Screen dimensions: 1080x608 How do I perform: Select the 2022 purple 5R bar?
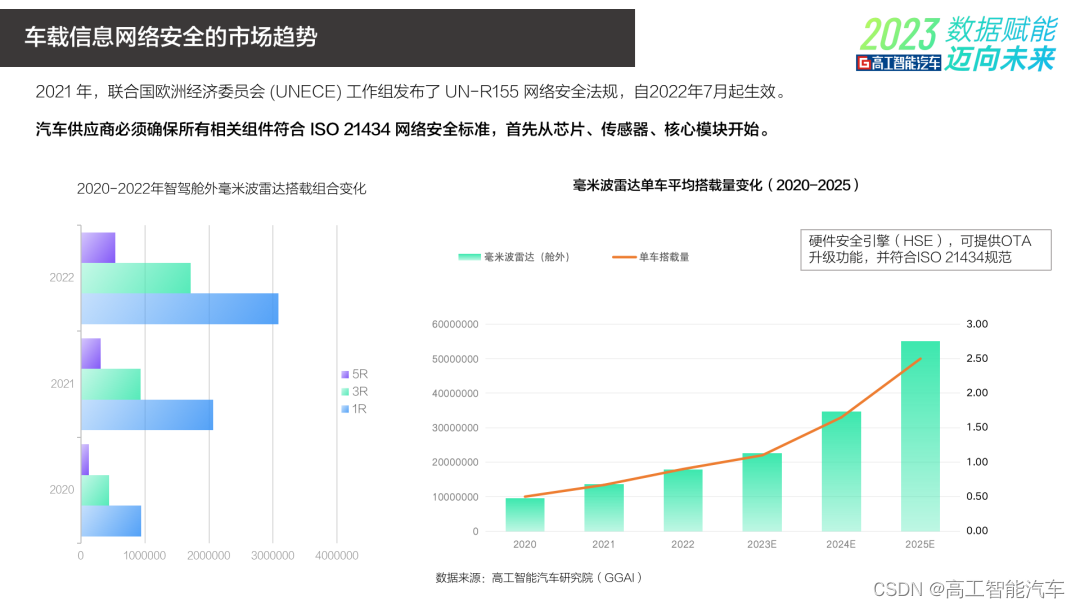pos(98,248)
